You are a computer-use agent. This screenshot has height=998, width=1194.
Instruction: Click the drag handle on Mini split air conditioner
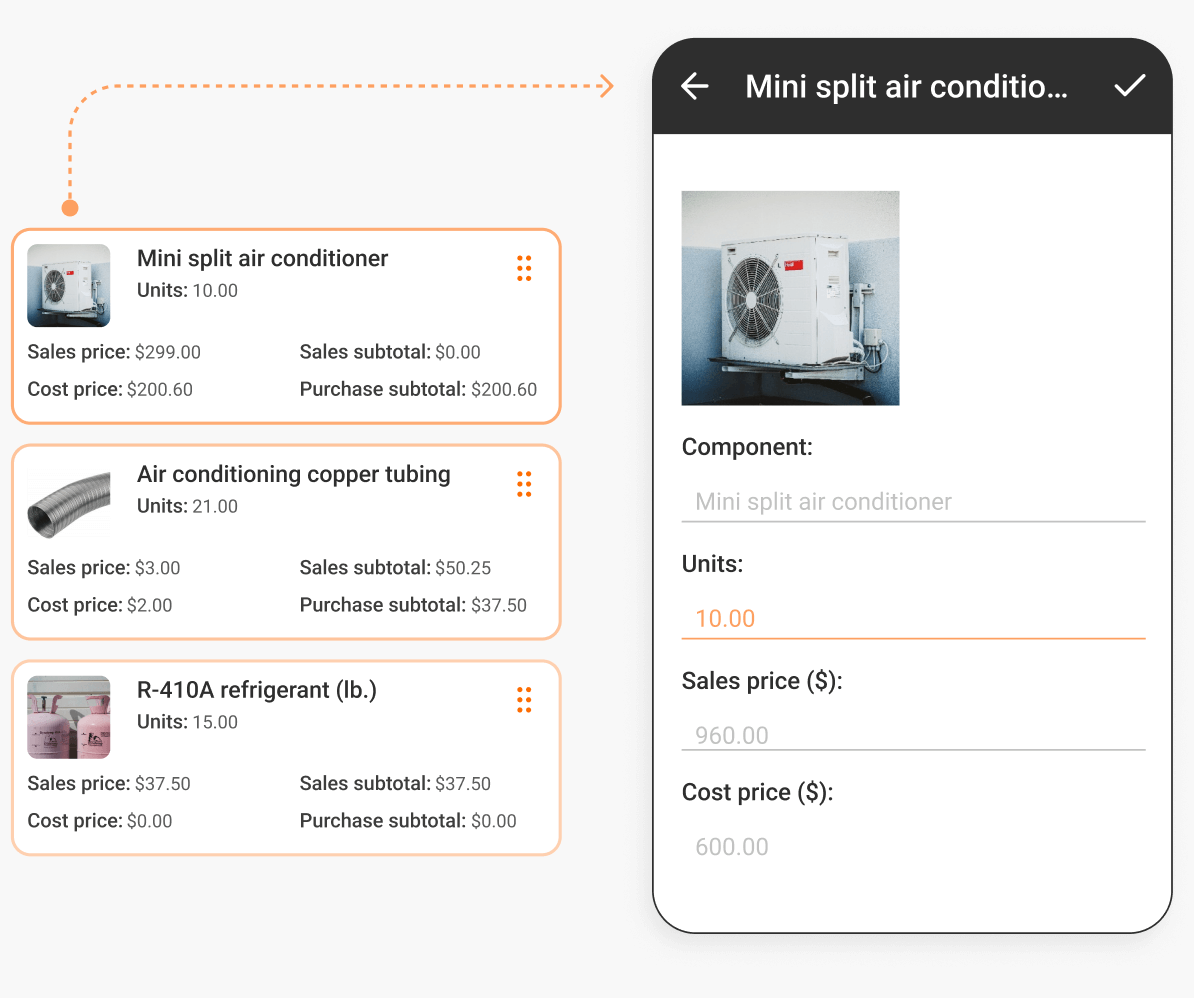[524, 268]
